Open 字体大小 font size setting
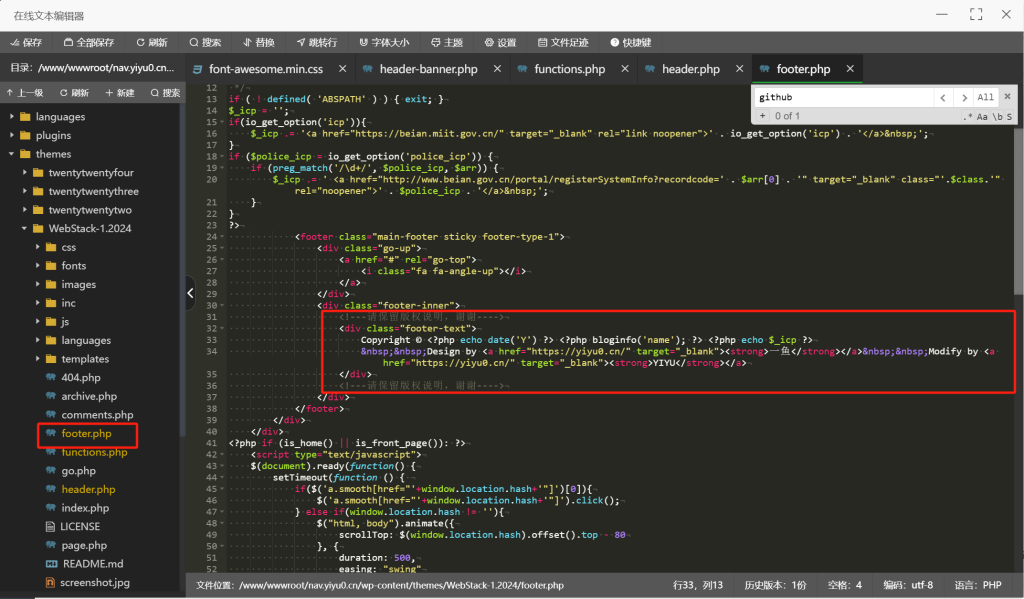Image resolution: width=1024 pixels, height=599 pixels. (384, 42)
